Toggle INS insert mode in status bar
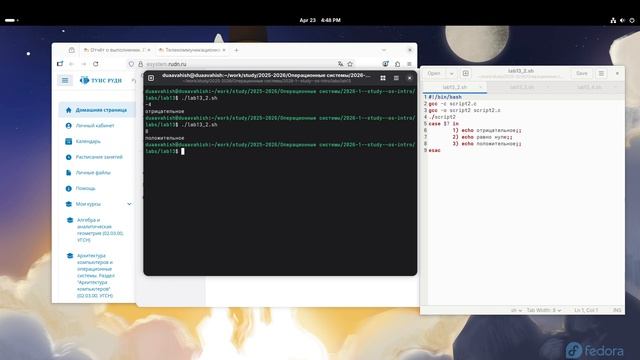Screen dimensions: 640x360 pos(617,311)
